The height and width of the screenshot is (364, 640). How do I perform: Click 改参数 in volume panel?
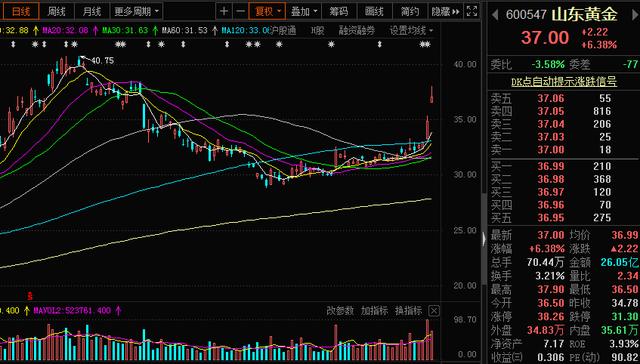(x=340, y=311)
